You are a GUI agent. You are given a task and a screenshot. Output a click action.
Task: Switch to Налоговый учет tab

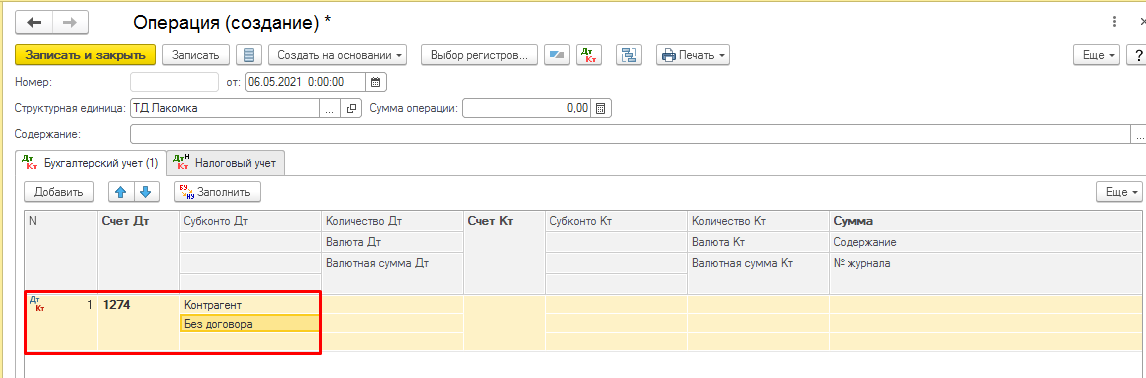226,163
